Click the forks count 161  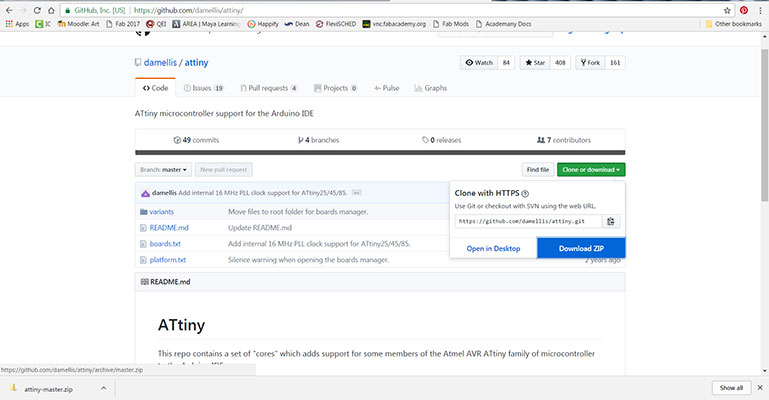coord(615,63)
